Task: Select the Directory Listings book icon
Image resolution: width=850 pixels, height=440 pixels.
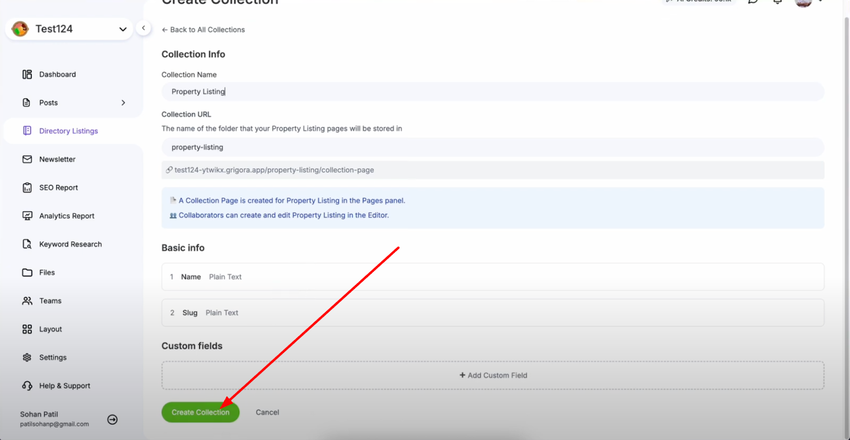Action: 27,131
